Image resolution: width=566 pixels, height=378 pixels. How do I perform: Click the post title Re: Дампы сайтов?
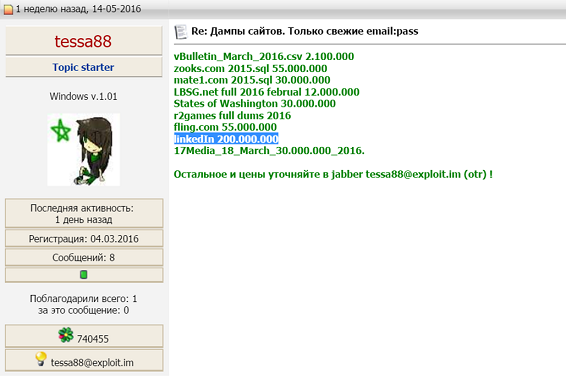pyautogui.click(x=305, y=31)
